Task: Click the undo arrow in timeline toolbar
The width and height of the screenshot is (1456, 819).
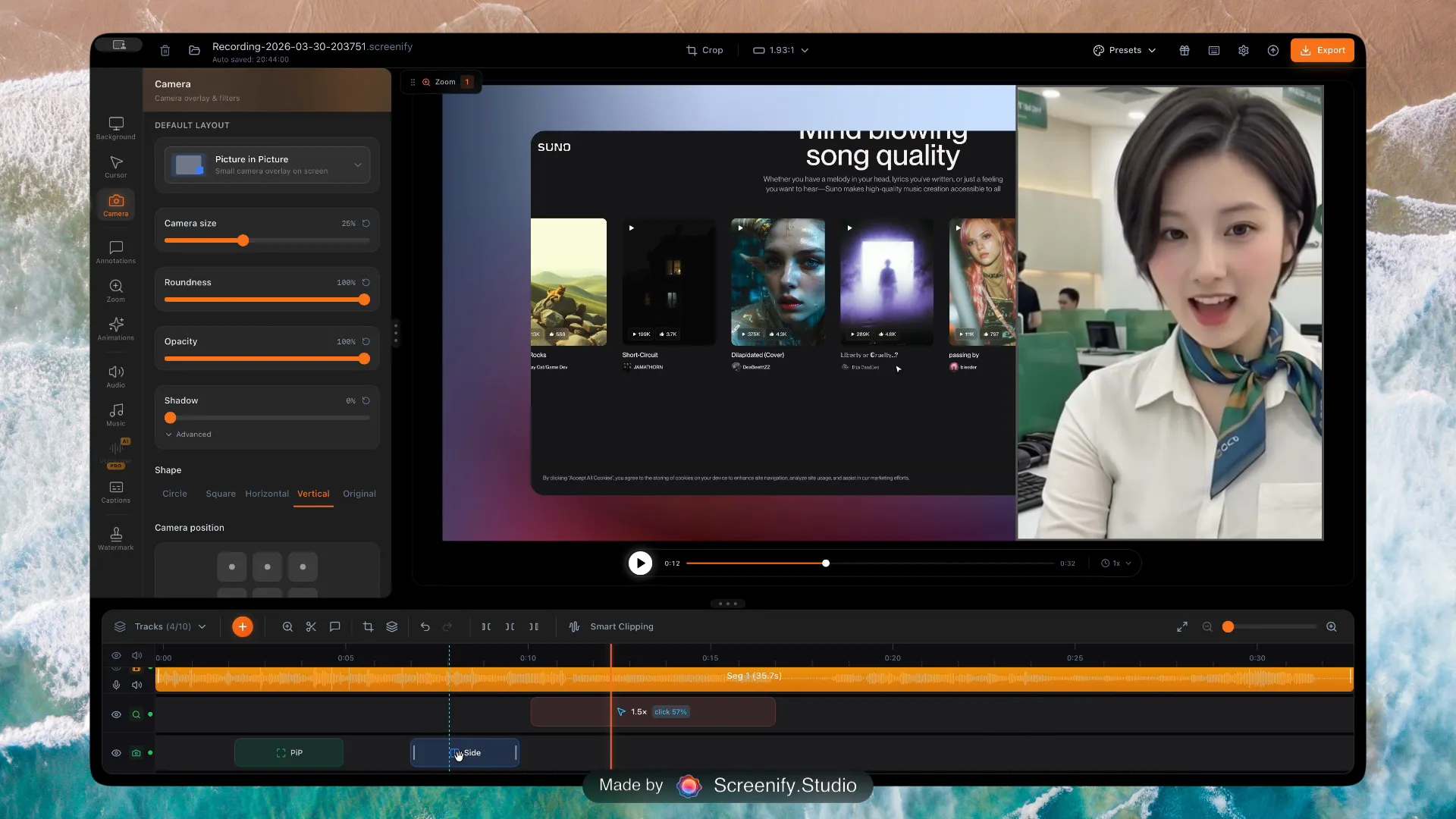Action: (425, 626)
